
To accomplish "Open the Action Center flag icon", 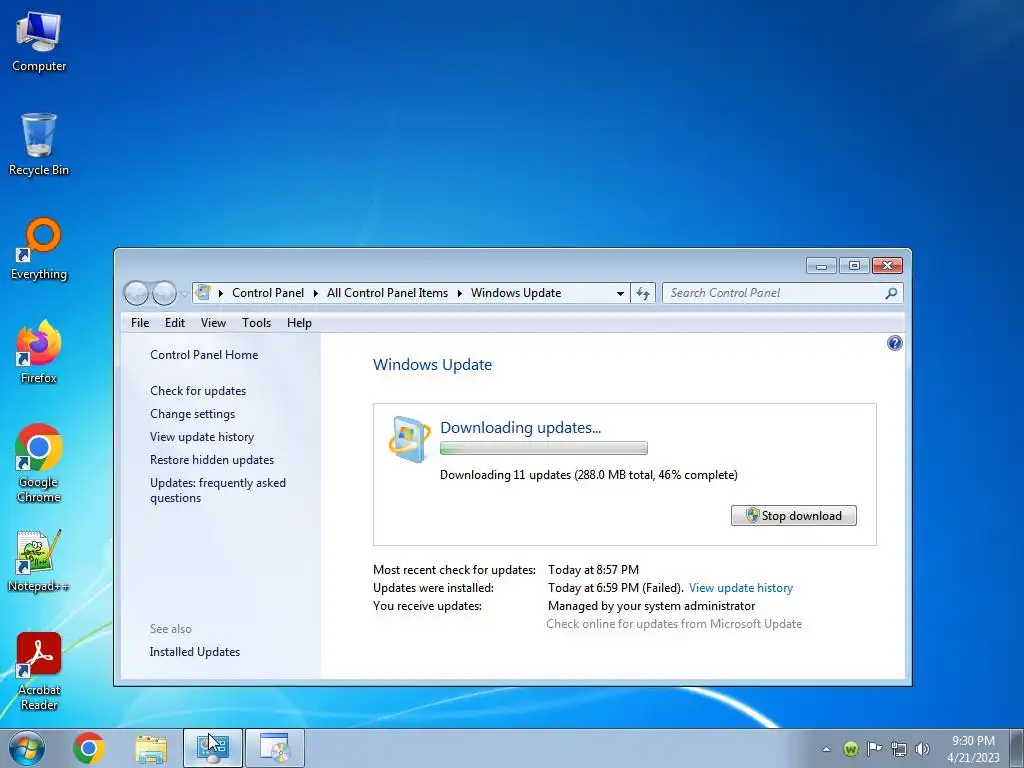I will pos(874,749).
